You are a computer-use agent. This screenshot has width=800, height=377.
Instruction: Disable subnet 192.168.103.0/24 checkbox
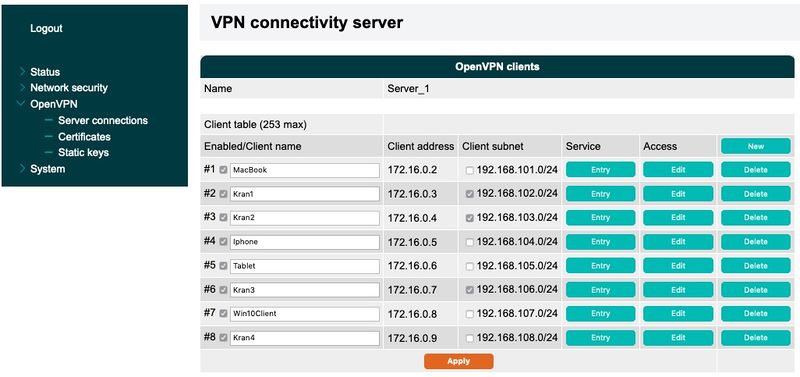click(469, 218)
